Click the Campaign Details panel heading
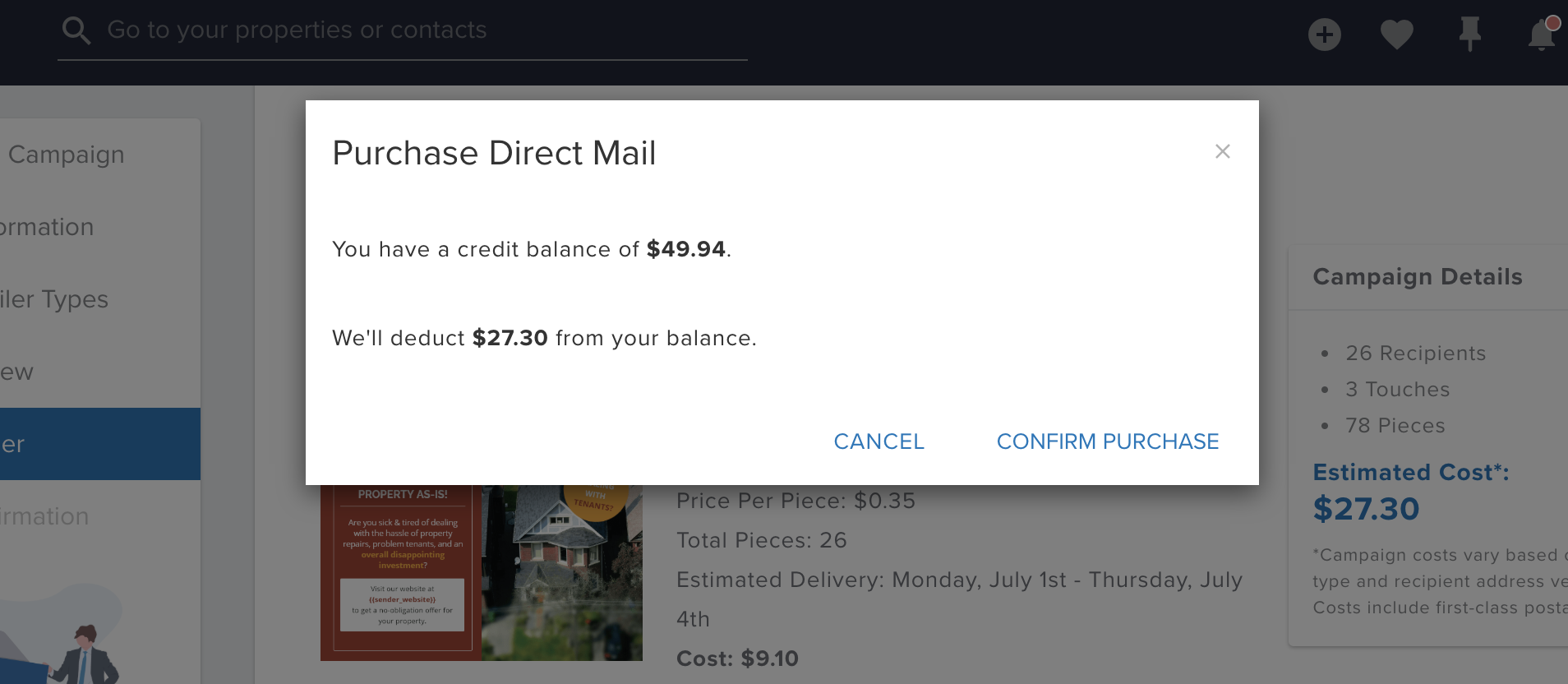The image size is (1568, 684). pos(1418,277)
